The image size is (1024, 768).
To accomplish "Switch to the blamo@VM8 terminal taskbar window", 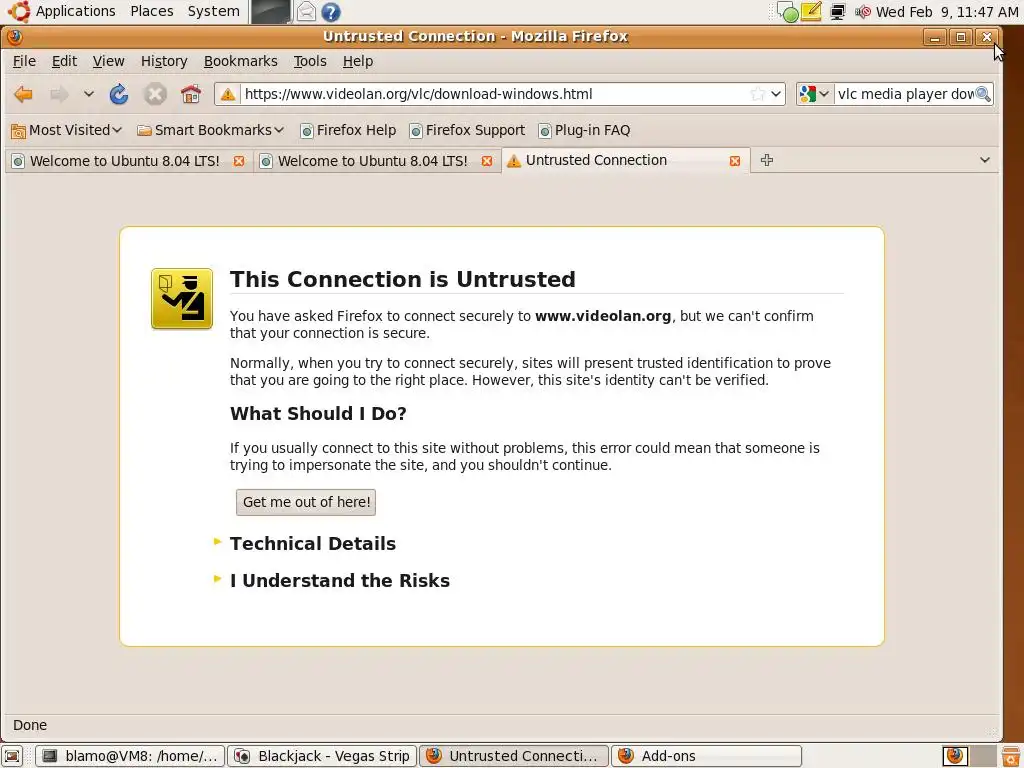I will coord(129,756).
